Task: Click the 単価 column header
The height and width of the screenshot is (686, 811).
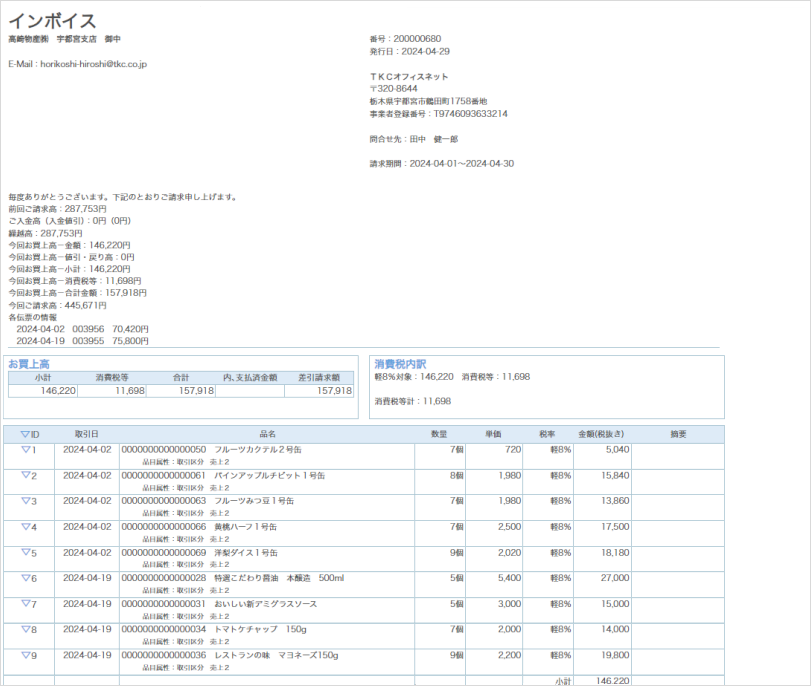Action: 493,434
